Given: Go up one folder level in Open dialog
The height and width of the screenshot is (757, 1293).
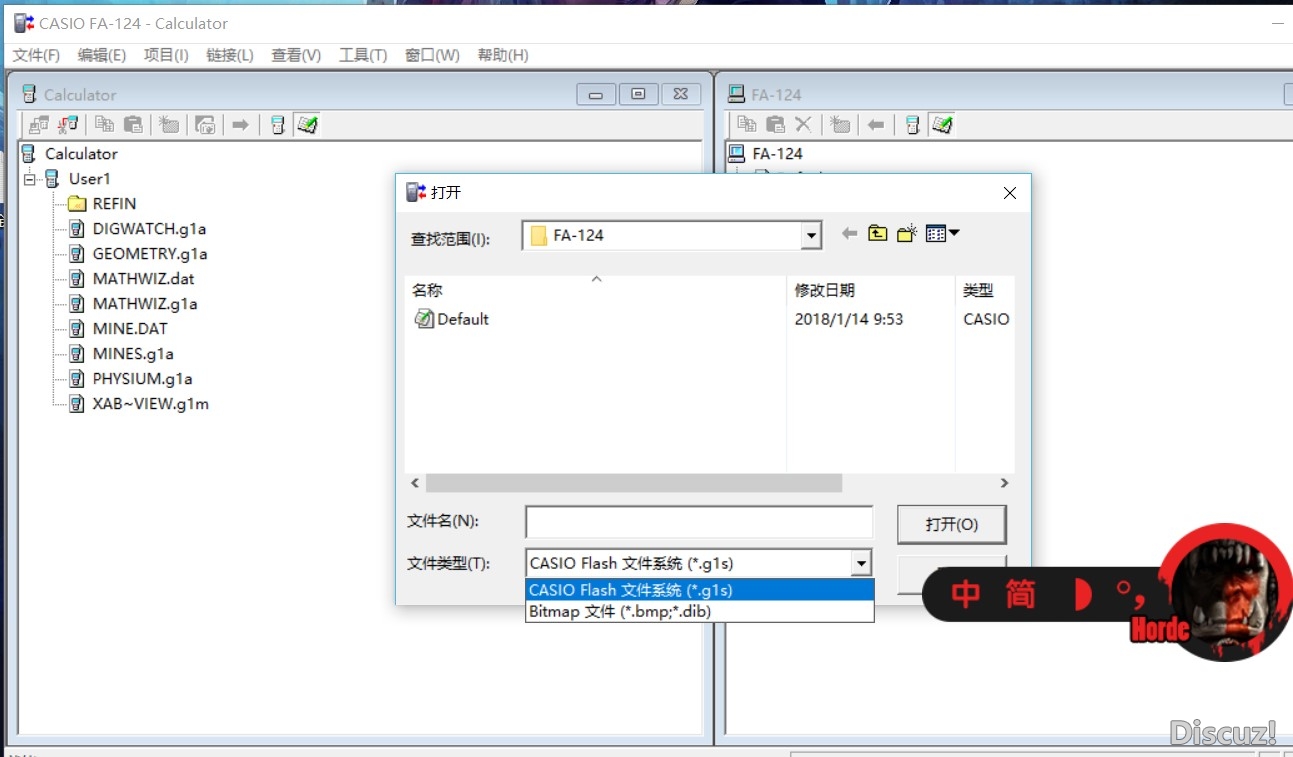Looking at the screenshot, I should (877, 233).
